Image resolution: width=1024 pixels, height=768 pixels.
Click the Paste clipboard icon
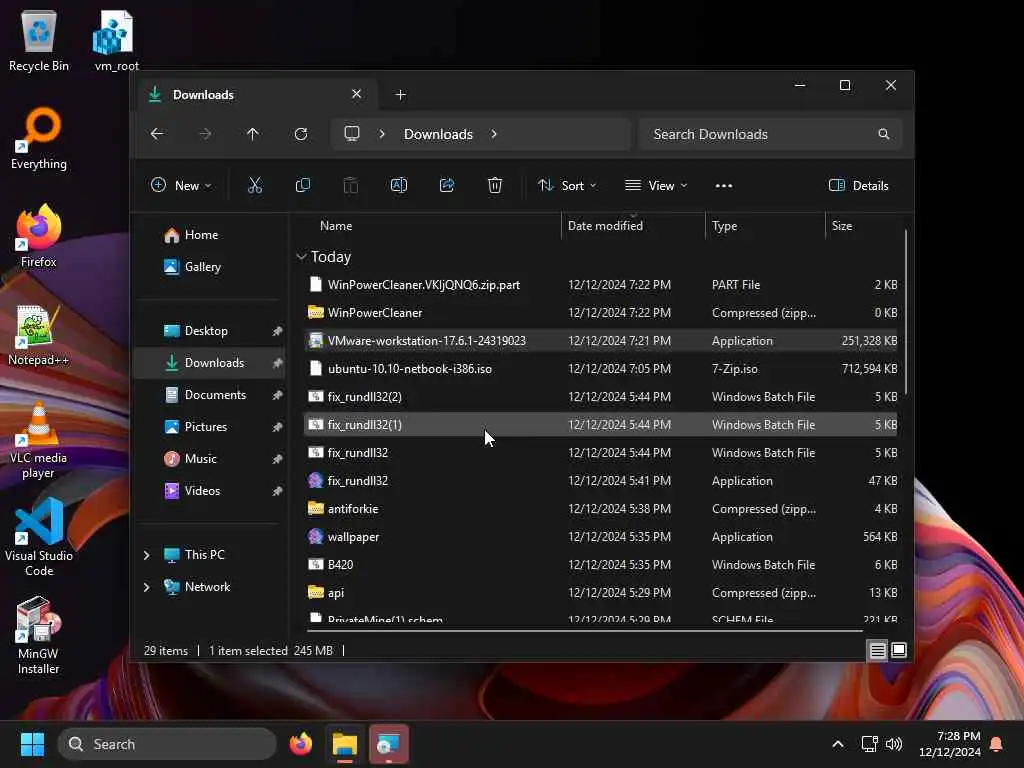[351, 185]
